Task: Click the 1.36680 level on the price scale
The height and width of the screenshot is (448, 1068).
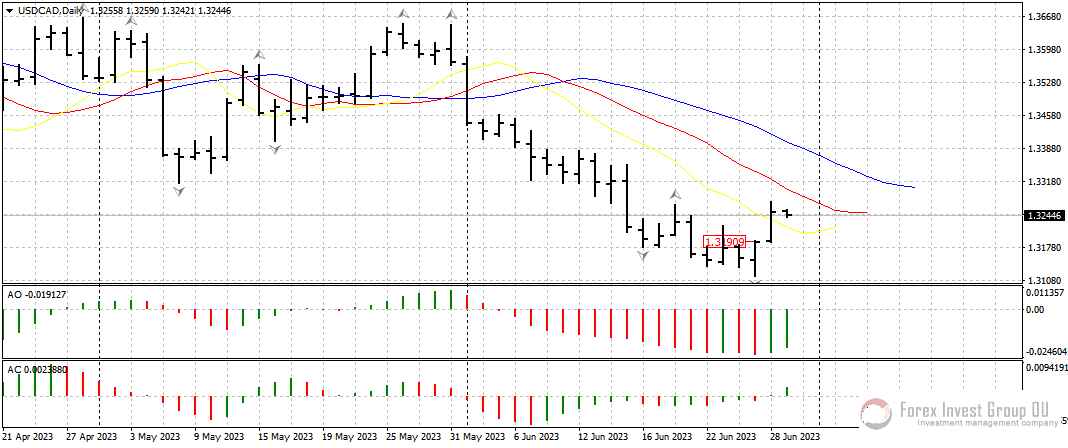Action: coord(1043,17)
